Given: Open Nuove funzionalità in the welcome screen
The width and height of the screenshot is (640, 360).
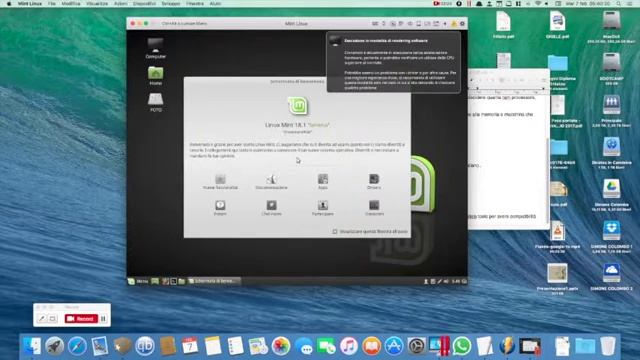Looking at the screenshot, I should 220,182.
